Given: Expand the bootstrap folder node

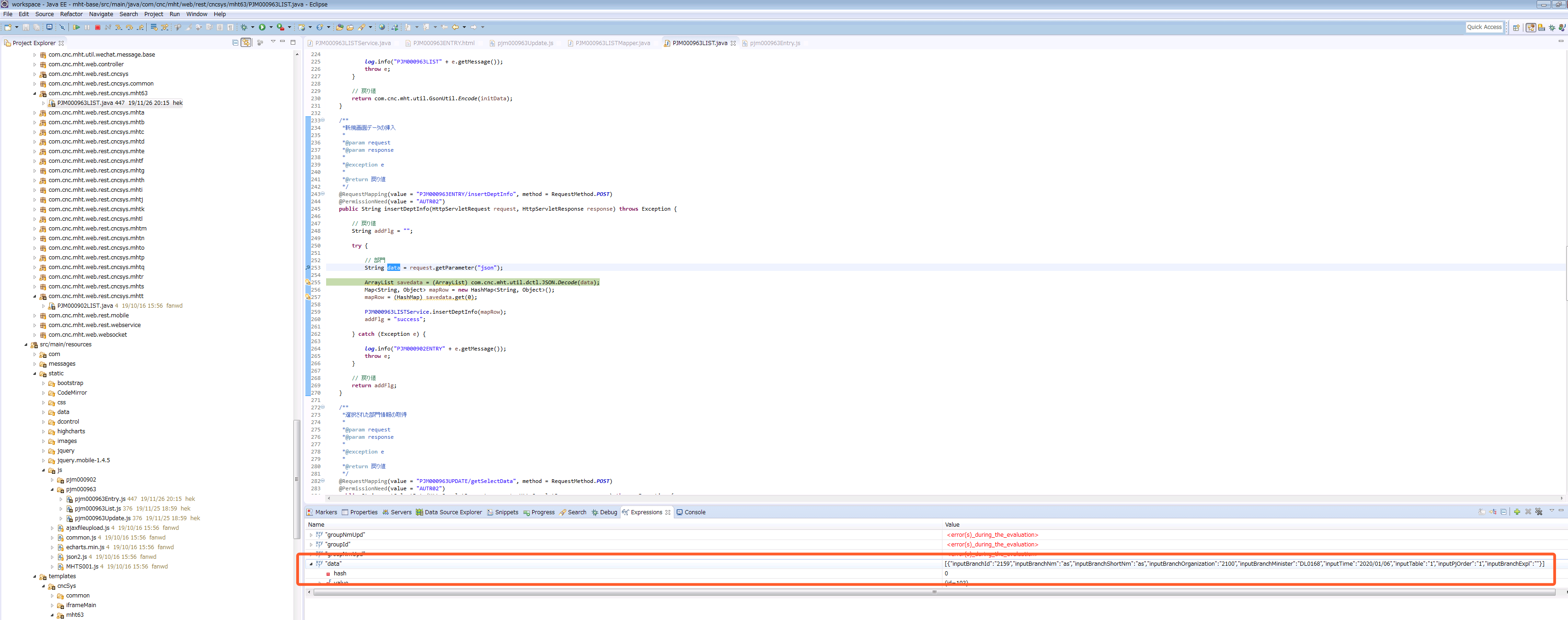Looking at the screenshot, I should tap(43, 383).
